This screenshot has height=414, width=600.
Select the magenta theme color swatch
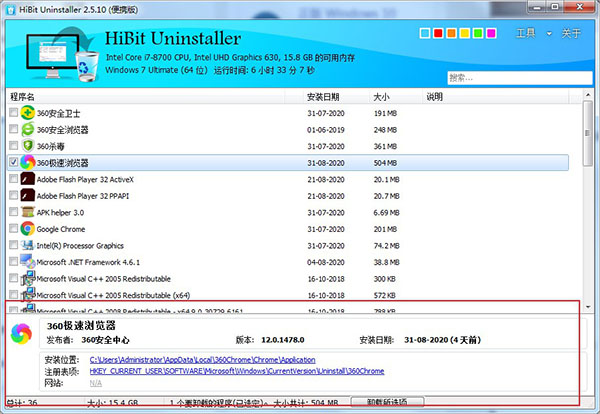tap(491, 33)
